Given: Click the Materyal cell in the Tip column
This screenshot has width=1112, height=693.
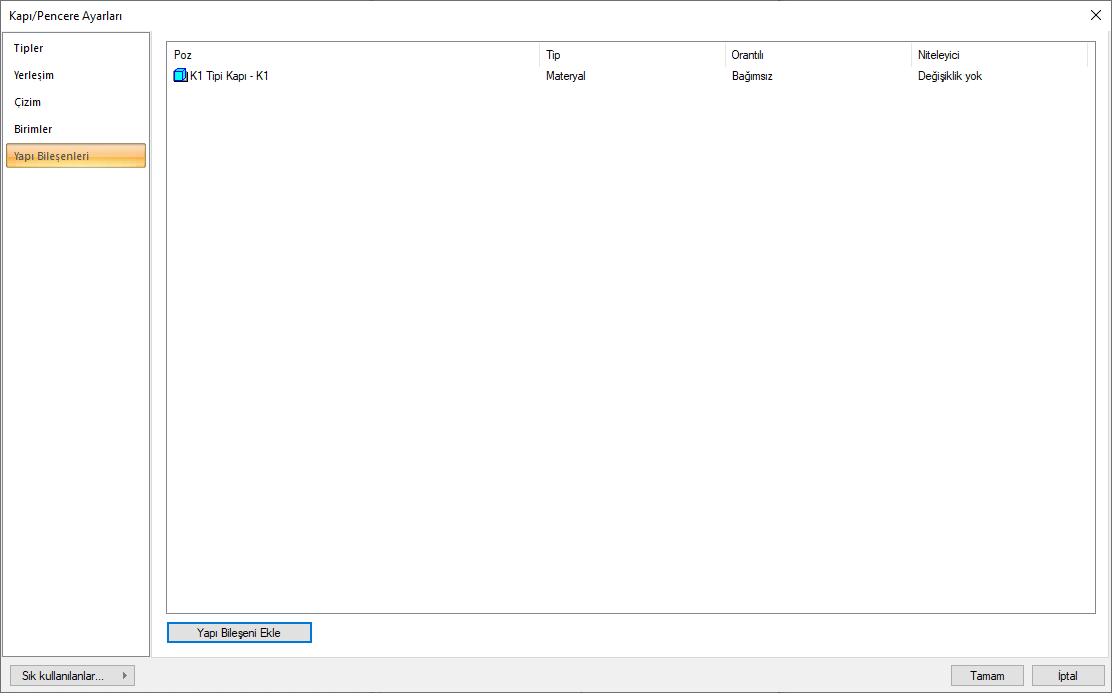Looking at the screenshot, I should click(x=565, y=76).
